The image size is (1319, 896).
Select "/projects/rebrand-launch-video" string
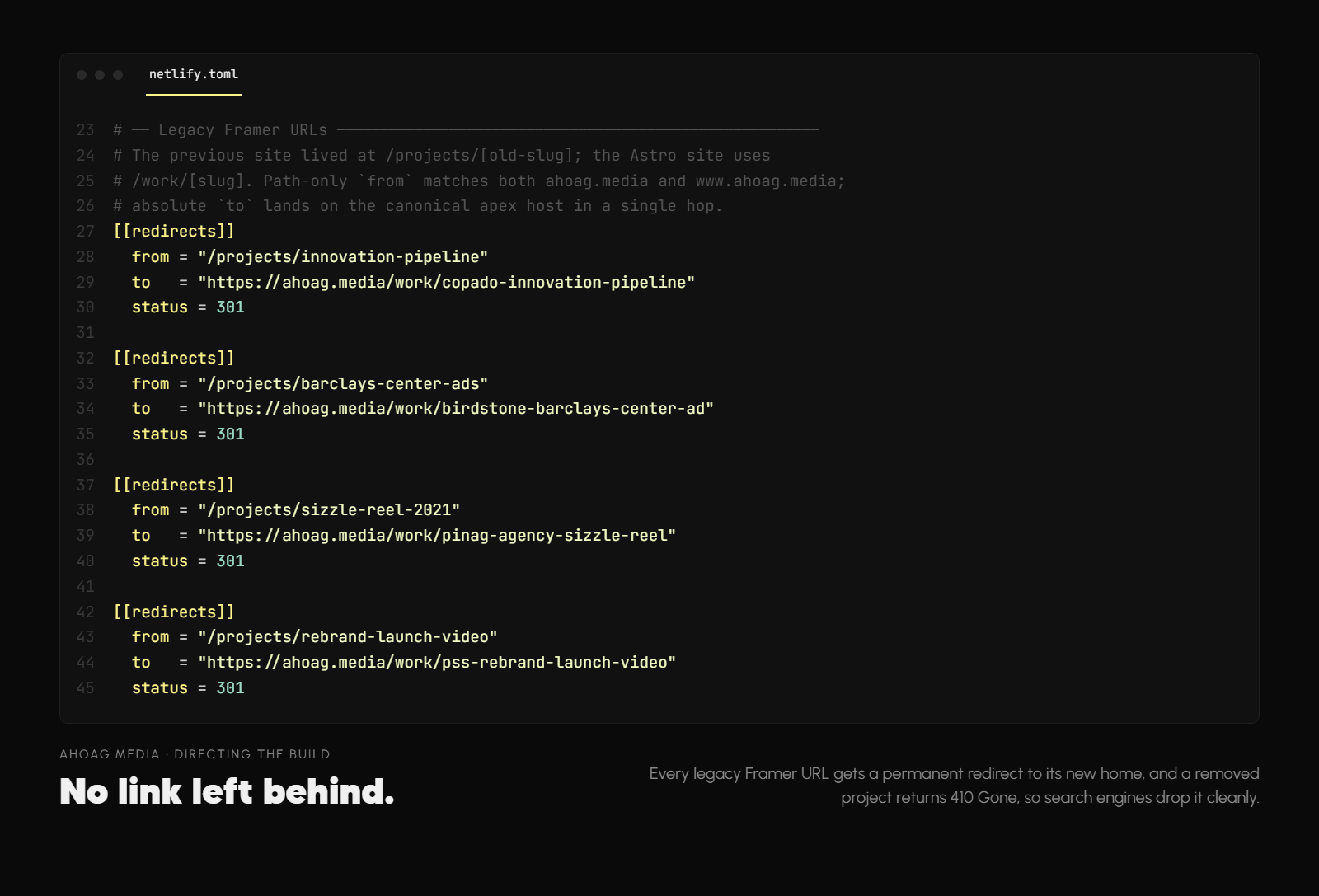pyautogui.click(x=348, y=637)
